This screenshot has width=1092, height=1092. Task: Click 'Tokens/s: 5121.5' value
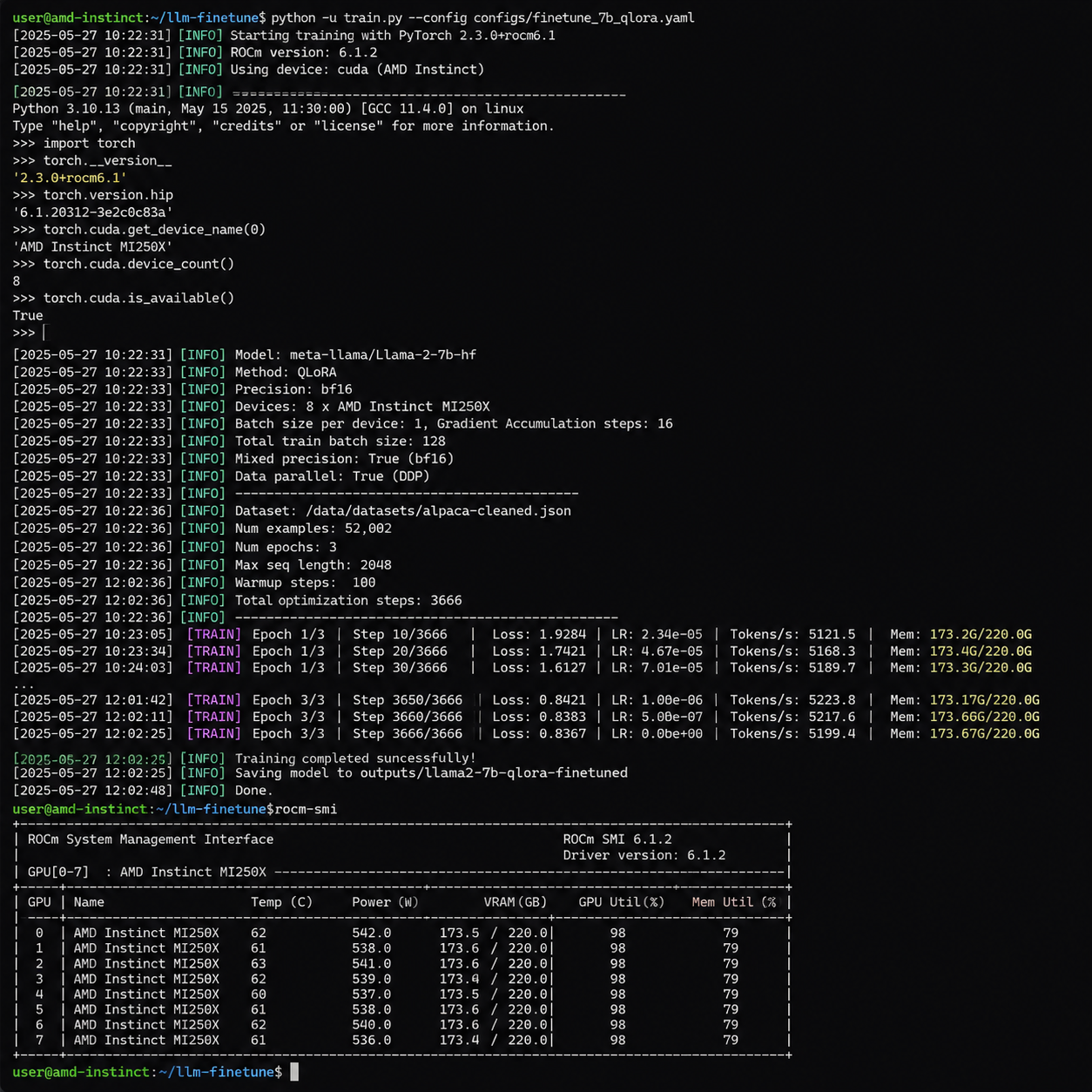[x=792, y=635]
